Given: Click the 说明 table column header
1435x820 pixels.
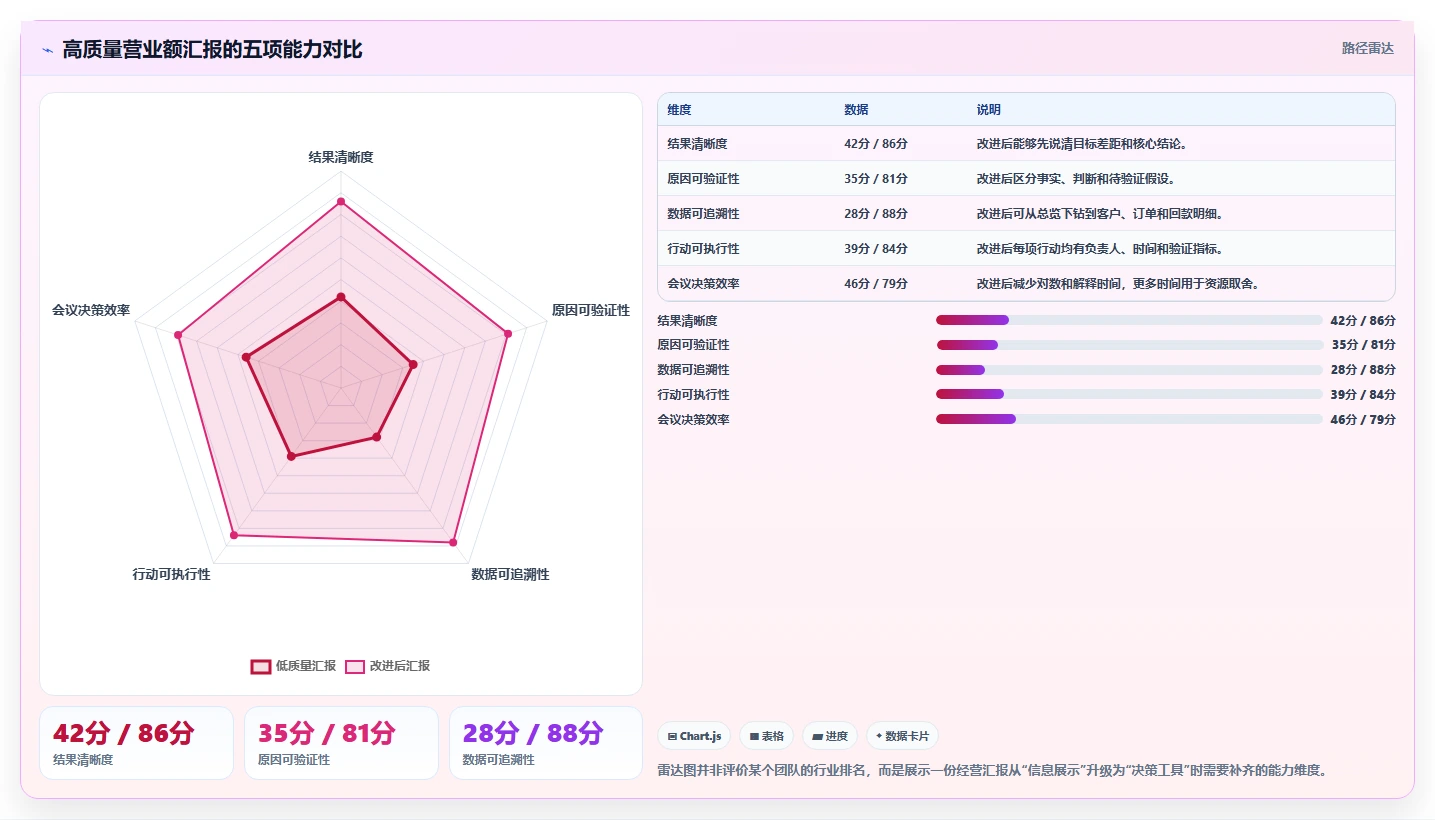Looking at the screenshot, I should pos(989,110).
